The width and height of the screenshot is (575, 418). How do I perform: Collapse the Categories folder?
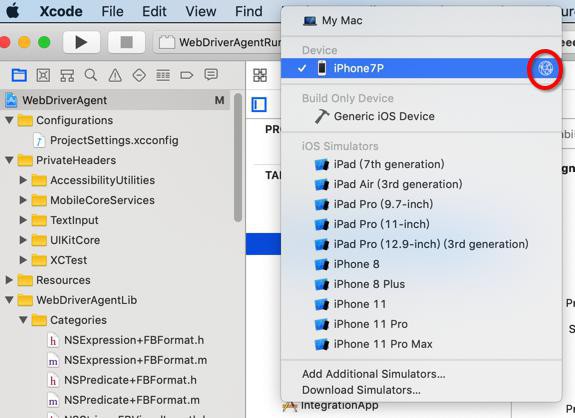click(23, 320)
